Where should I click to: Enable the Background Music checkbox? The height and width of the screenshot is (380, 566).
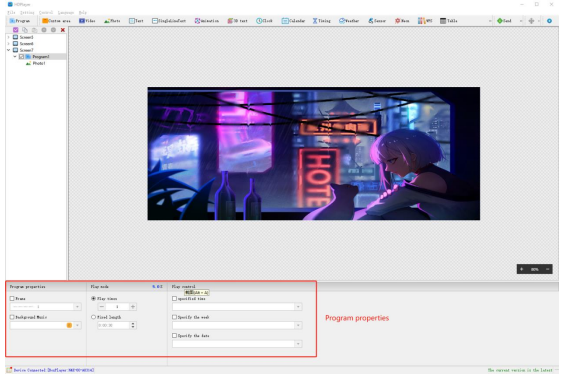coord(12,317)
